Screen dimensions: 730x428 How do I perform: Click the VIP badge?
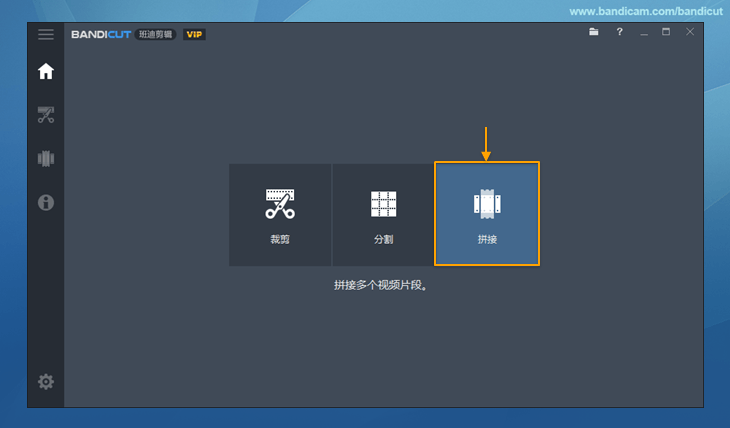tap(194, 34)
